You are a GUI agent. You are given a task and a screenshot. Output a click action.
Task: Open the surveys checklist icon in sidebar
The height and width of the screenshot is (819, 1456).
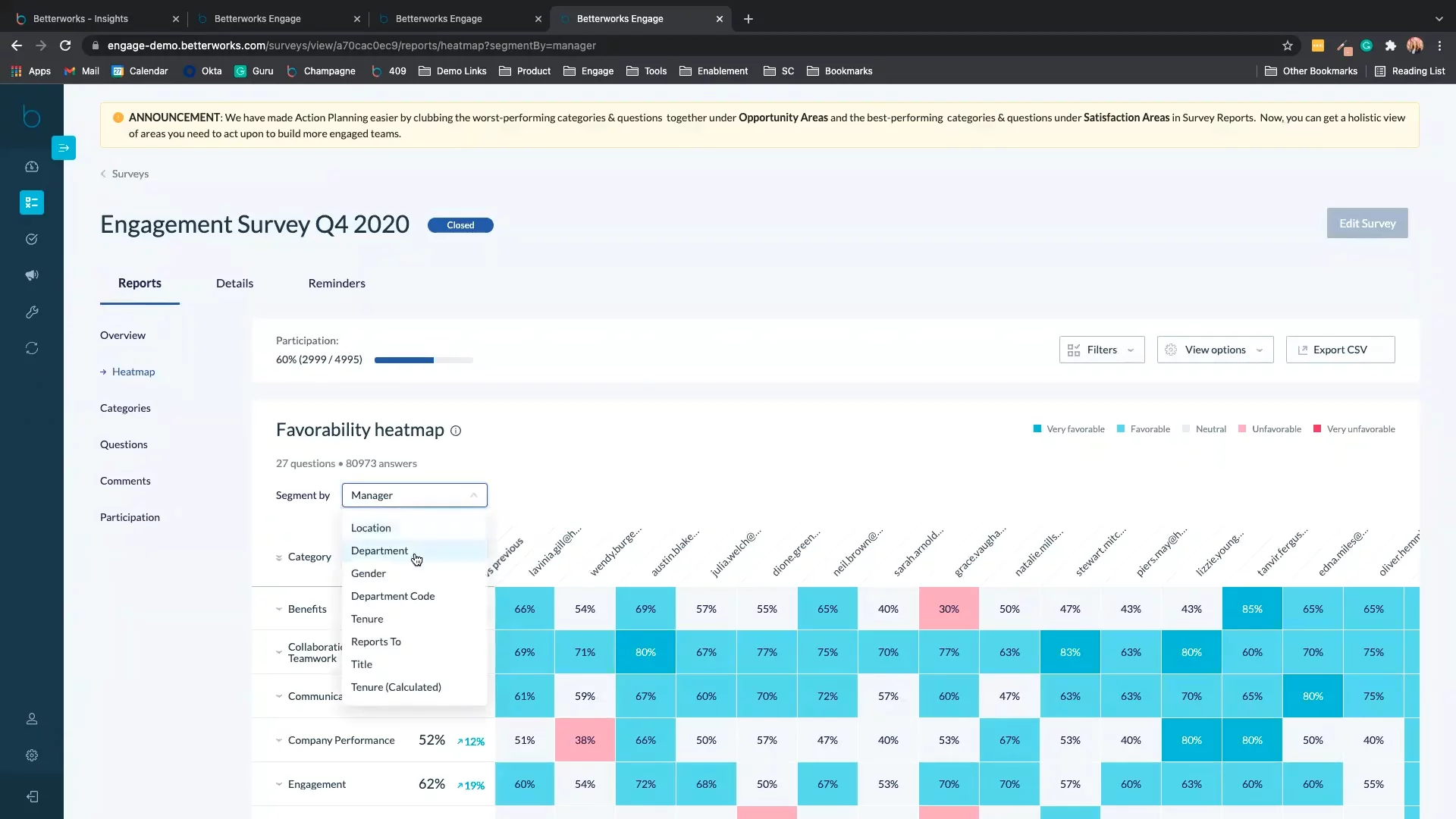[x=32, y=202]
